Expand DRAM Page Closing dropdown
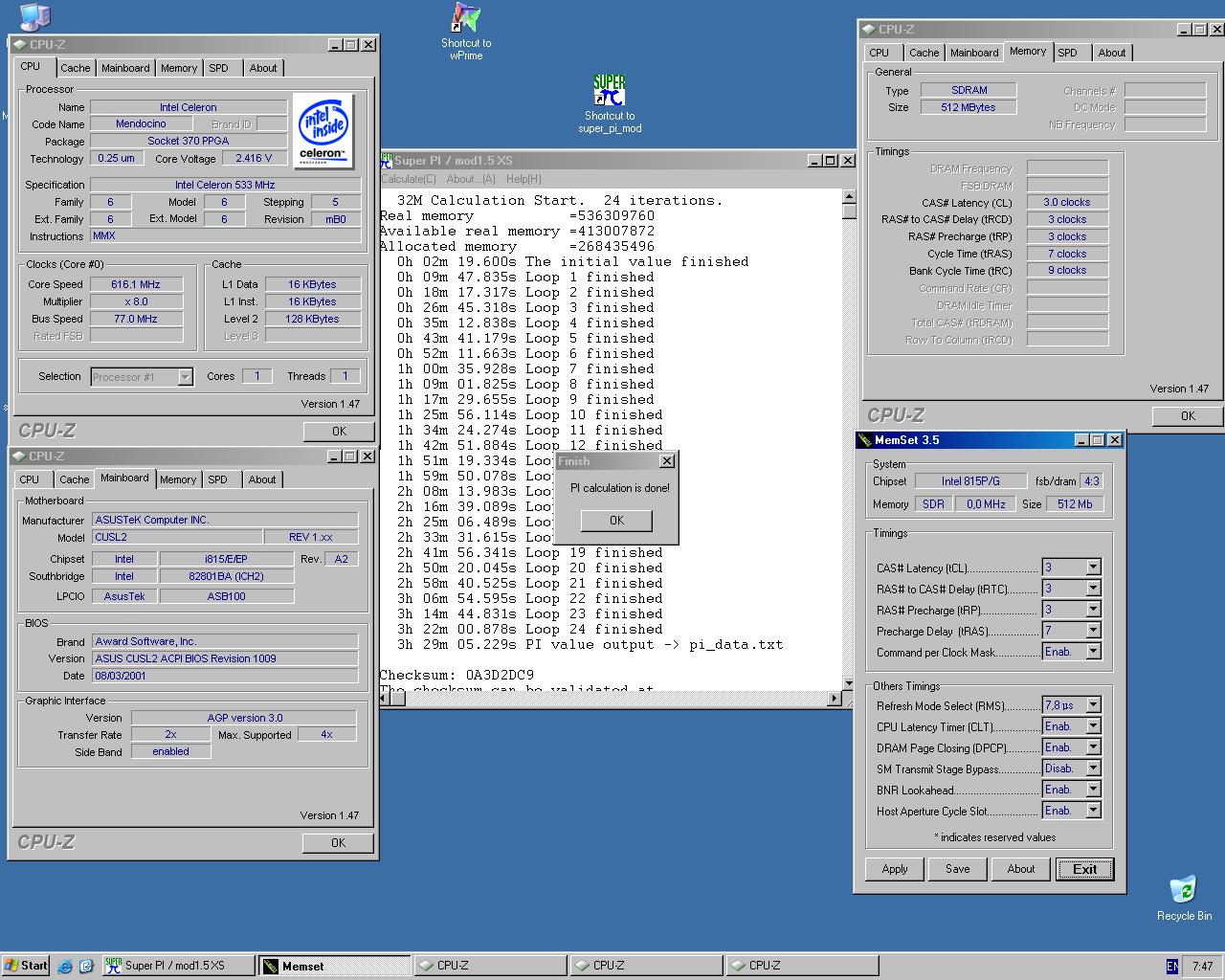 pyautogui.click(x=1093, y=747)
